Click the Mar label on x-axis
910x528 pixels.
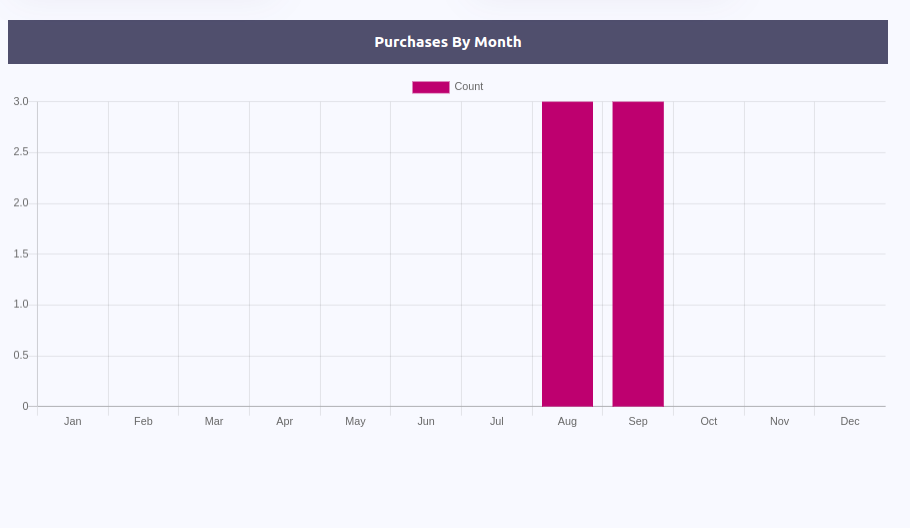[x=214, y=421]
